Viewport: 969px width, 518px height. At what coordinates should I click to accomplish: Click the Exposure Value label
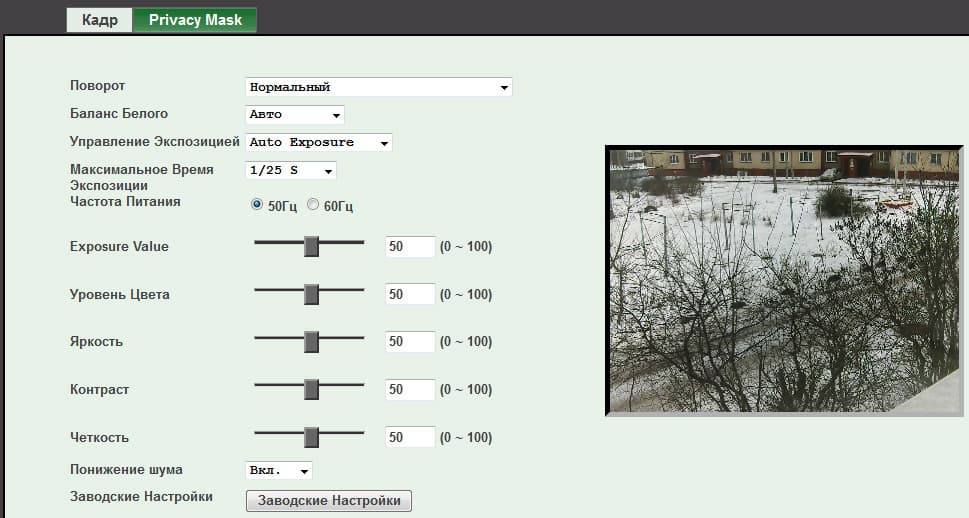119,247
